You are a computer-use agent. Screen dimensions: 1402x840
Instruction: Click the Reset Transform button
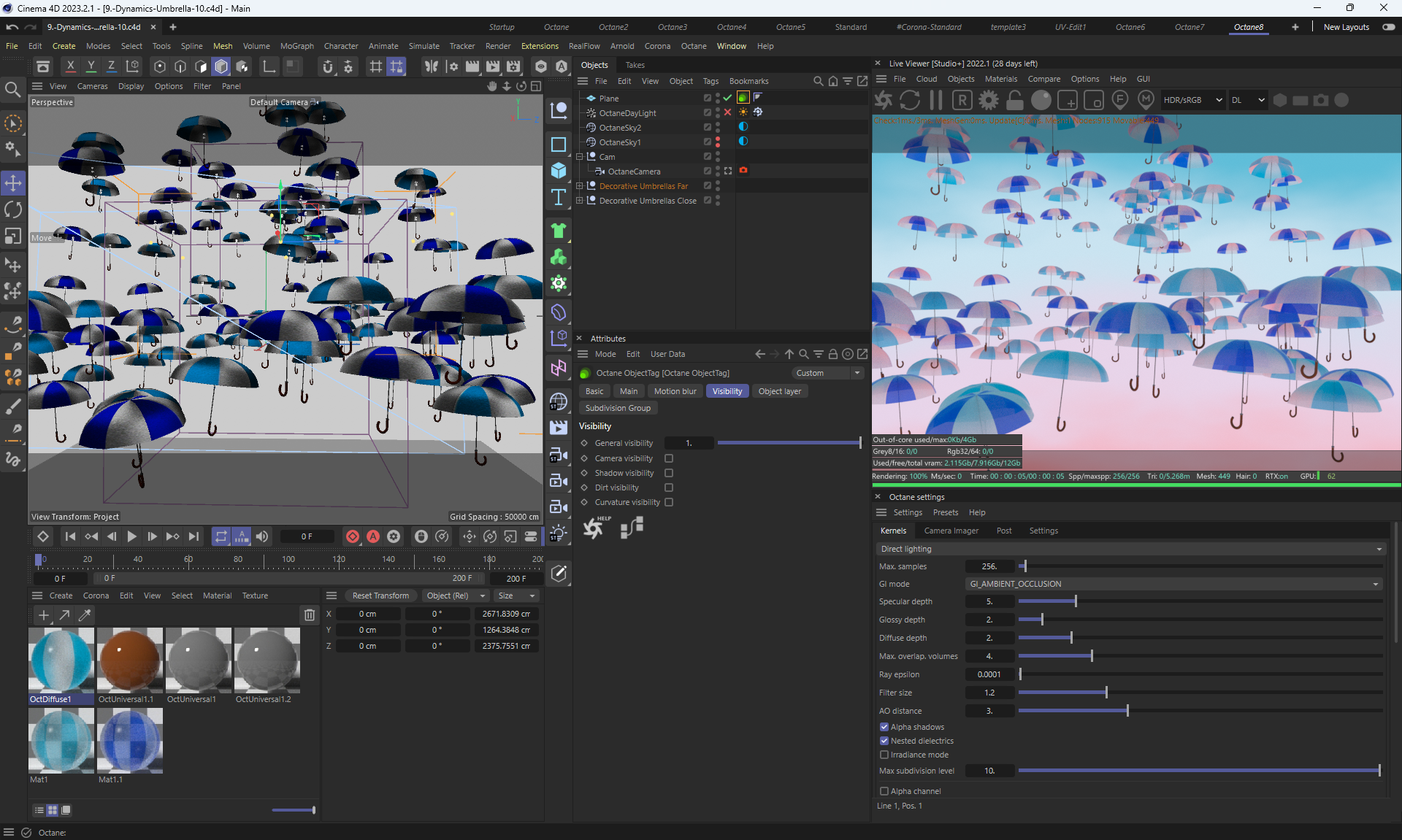coord(380,596)
